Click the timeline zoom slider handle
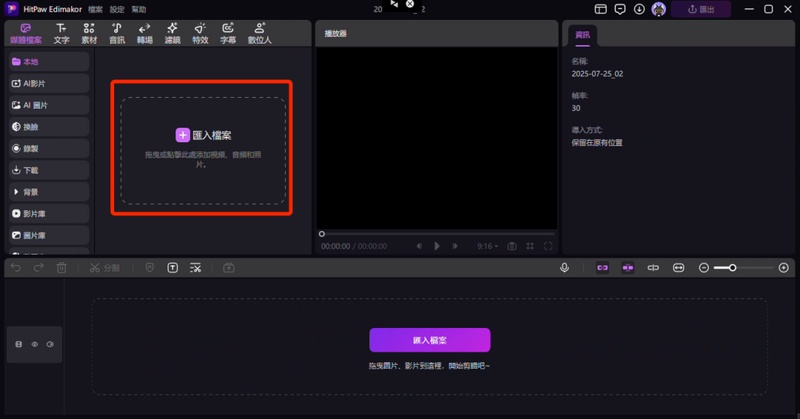Screen dimensions: 800x419 pos(733,268)
